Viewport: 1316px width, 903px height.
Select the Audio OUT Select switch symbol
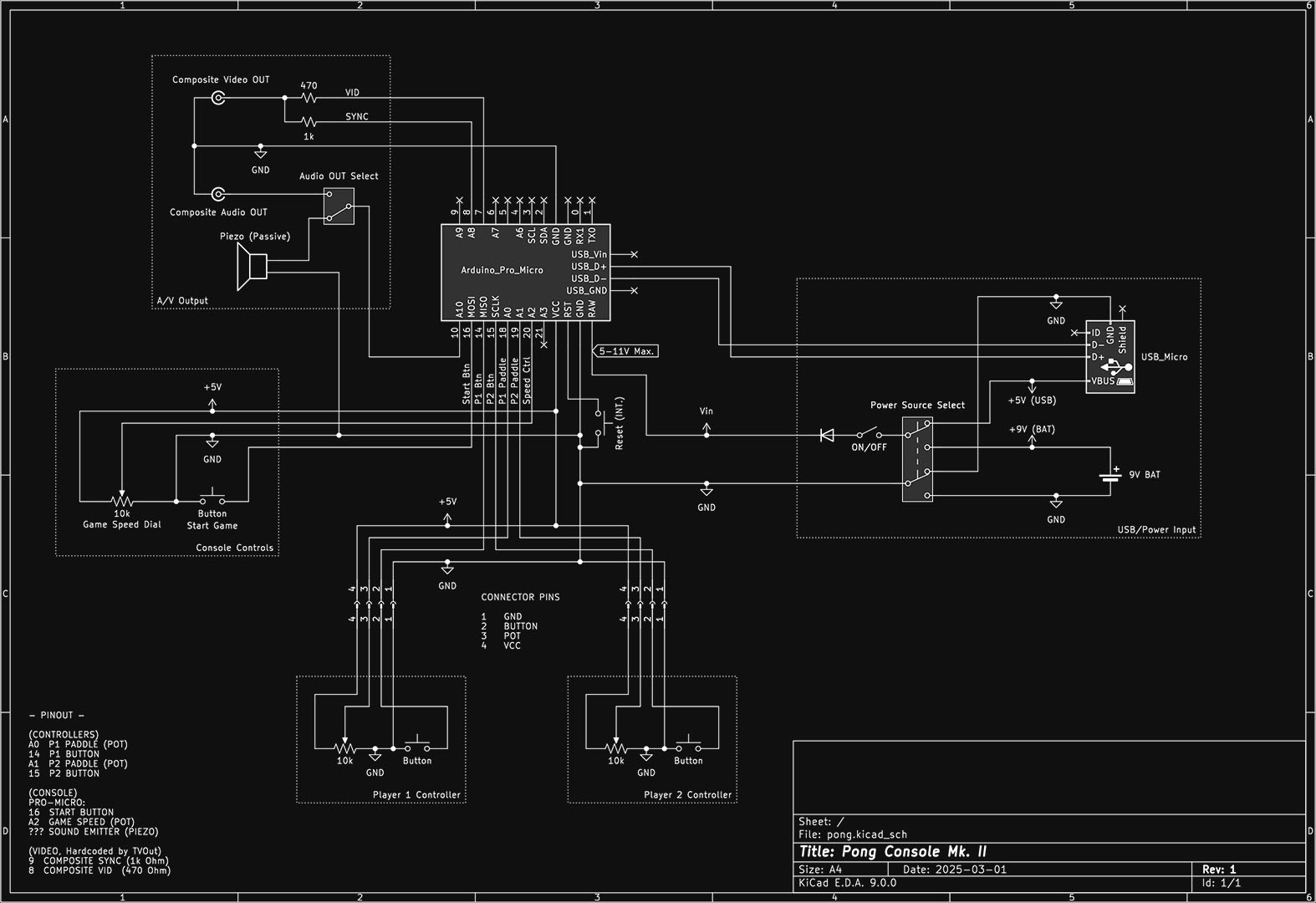click(339, 206)
